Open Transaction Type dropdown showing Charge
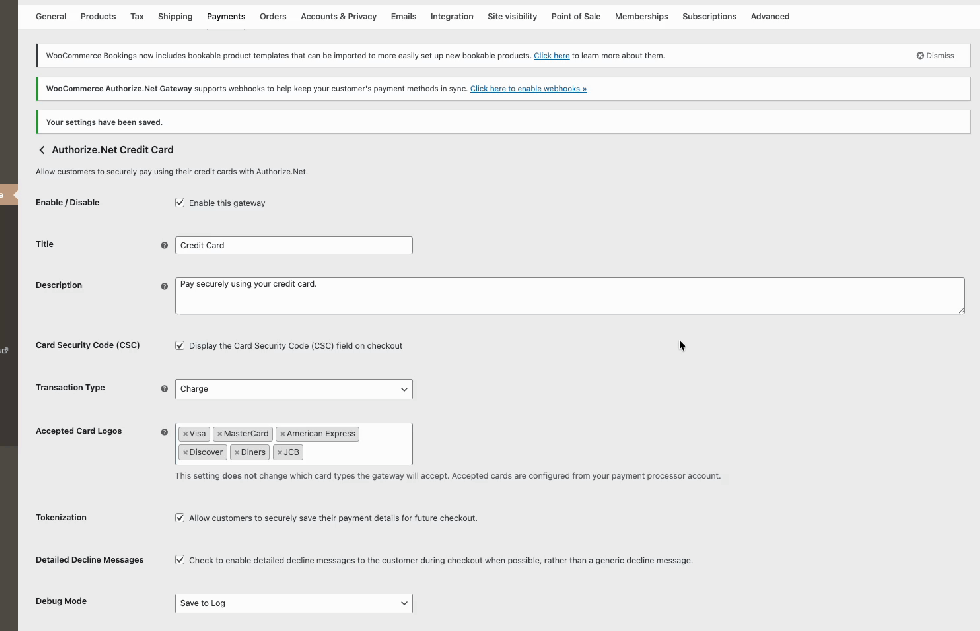 tap(294, 389)
